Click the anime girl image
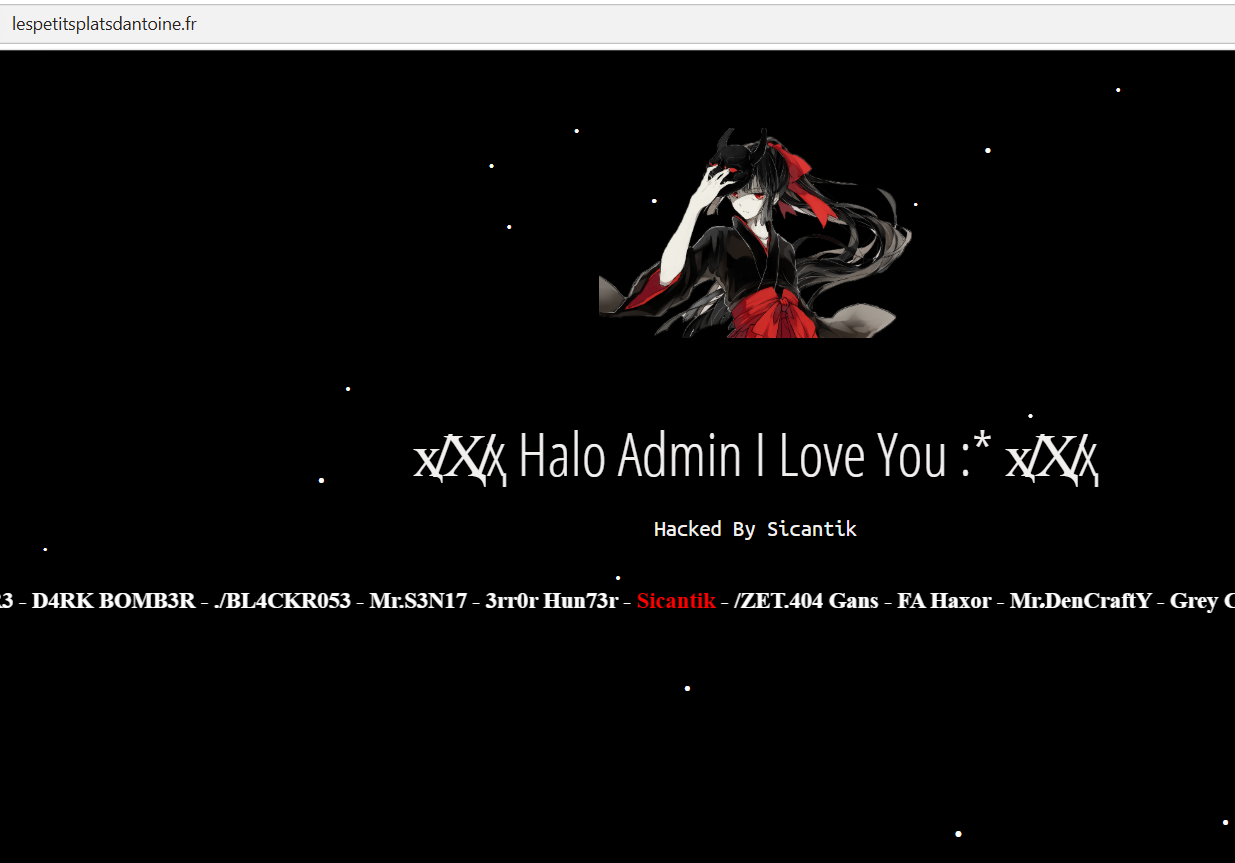The width and height of the screenshot is (1235, 863). pos(755,232)
